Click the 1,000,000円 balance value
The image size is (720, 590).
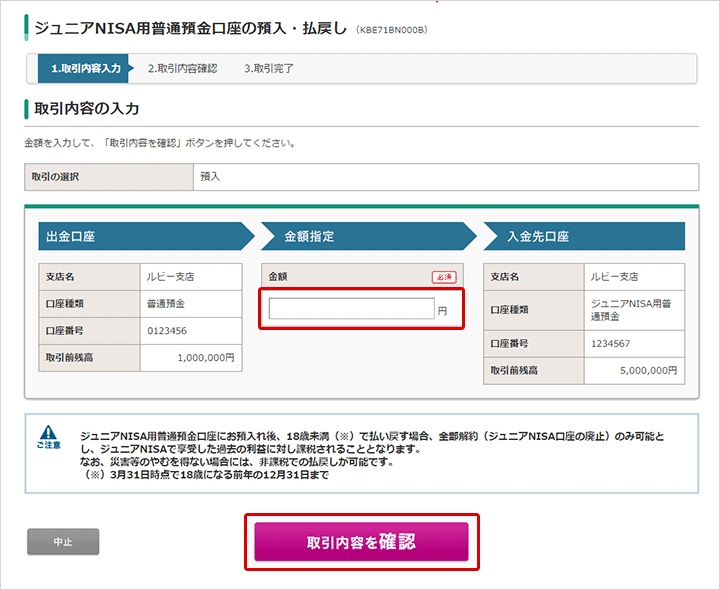coord(206,358)
